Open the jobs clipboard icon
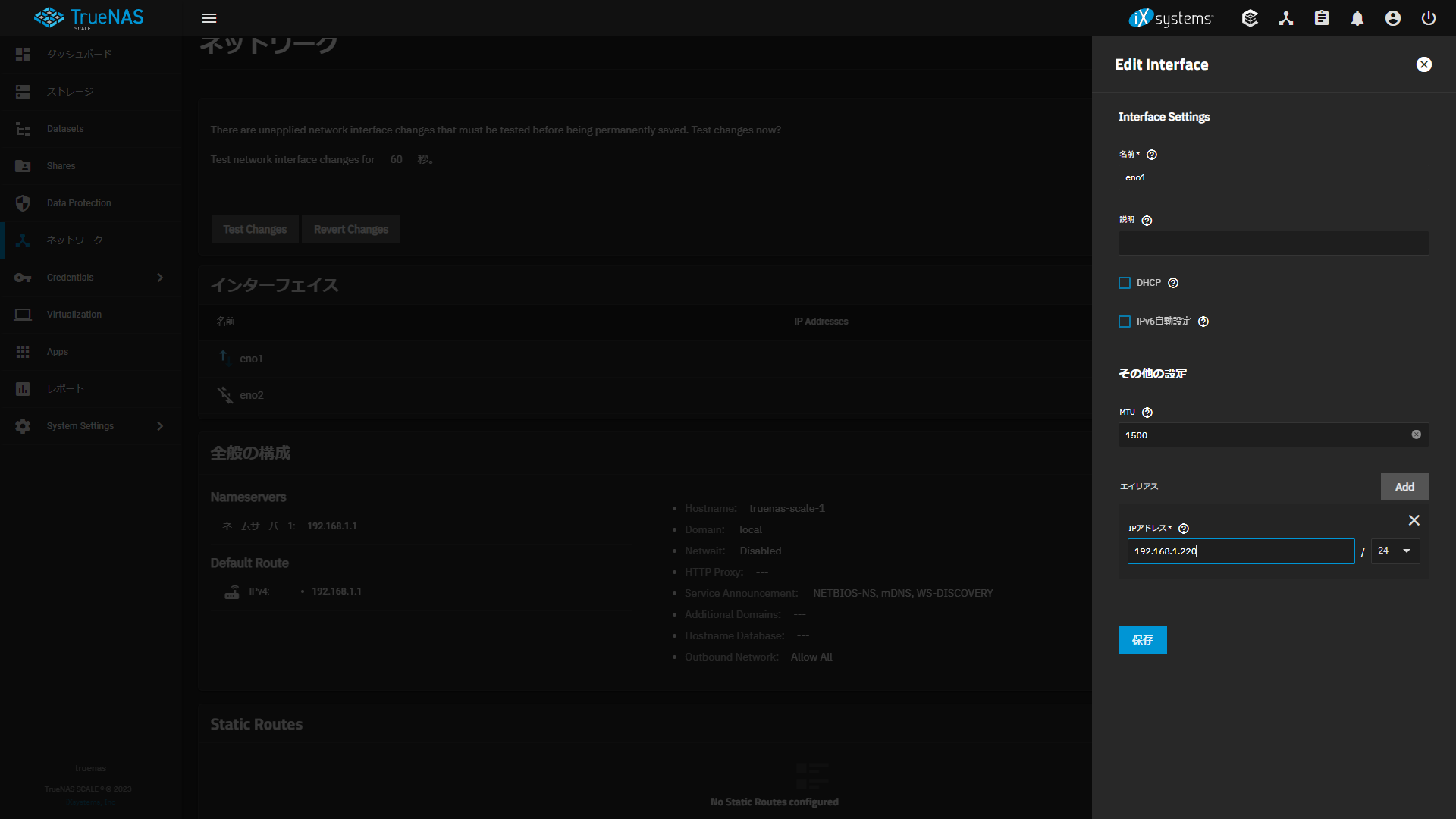The width and height of the screenshot is (1456, 819). click(x=1322, y=18)
